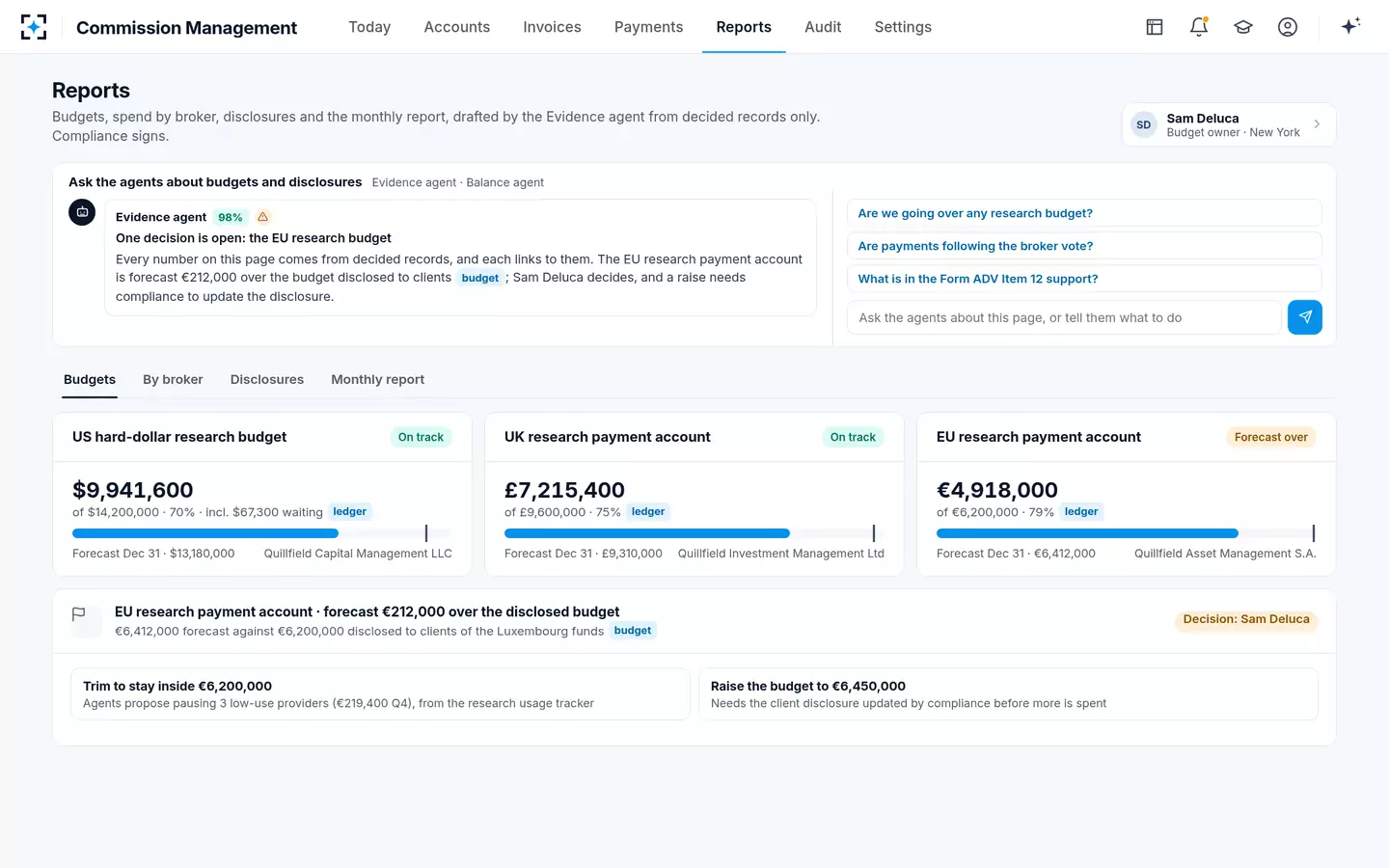The height and width of the screenshot is (868, 1389).
Task: Click the Evidence agent bot avatar
Action: [x=82, y=212]
